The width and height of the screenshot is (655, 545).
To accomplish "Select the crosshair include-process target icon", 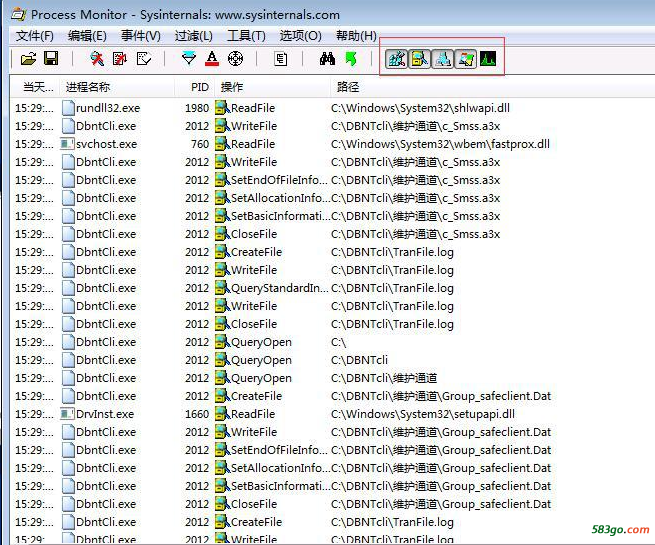I will pyautogui.click(x=235, y=59).
